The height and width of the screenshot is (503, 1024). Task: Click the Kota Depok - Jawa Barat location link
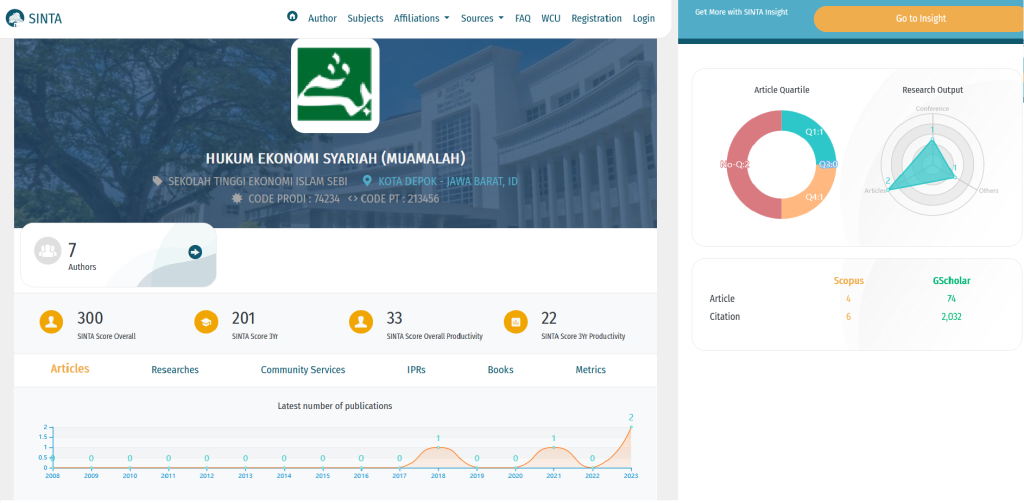tap(448, 181)
